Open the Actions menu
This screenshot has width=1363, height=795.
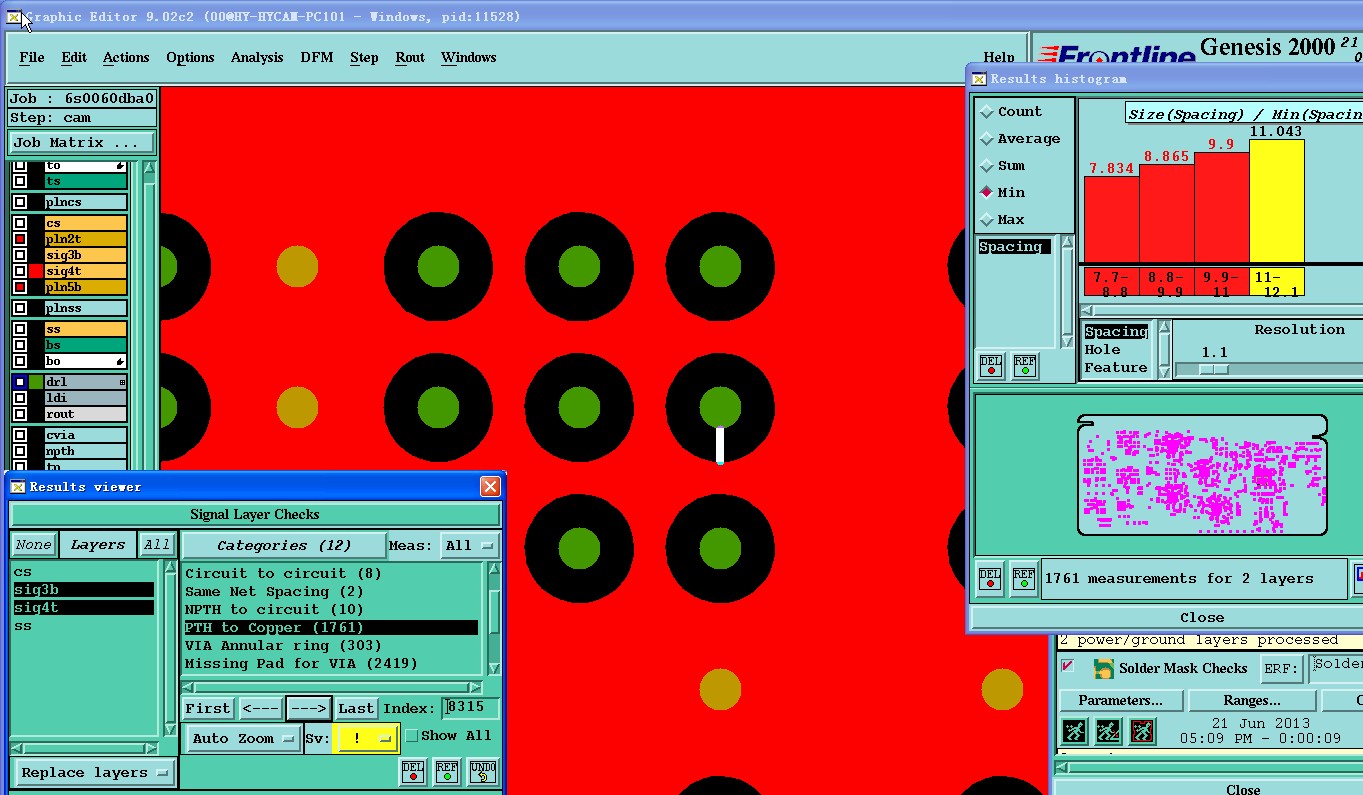[x=126, y=58]
